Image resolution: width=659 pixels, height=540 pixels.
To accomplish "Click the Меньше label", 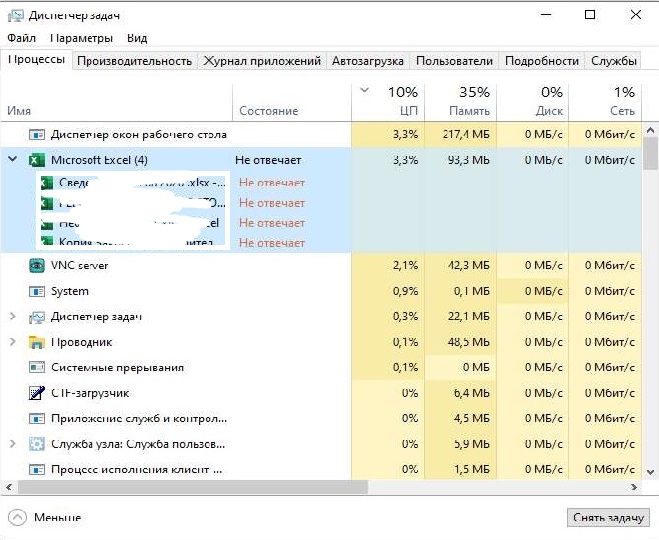I will click(x=58, y=517).
